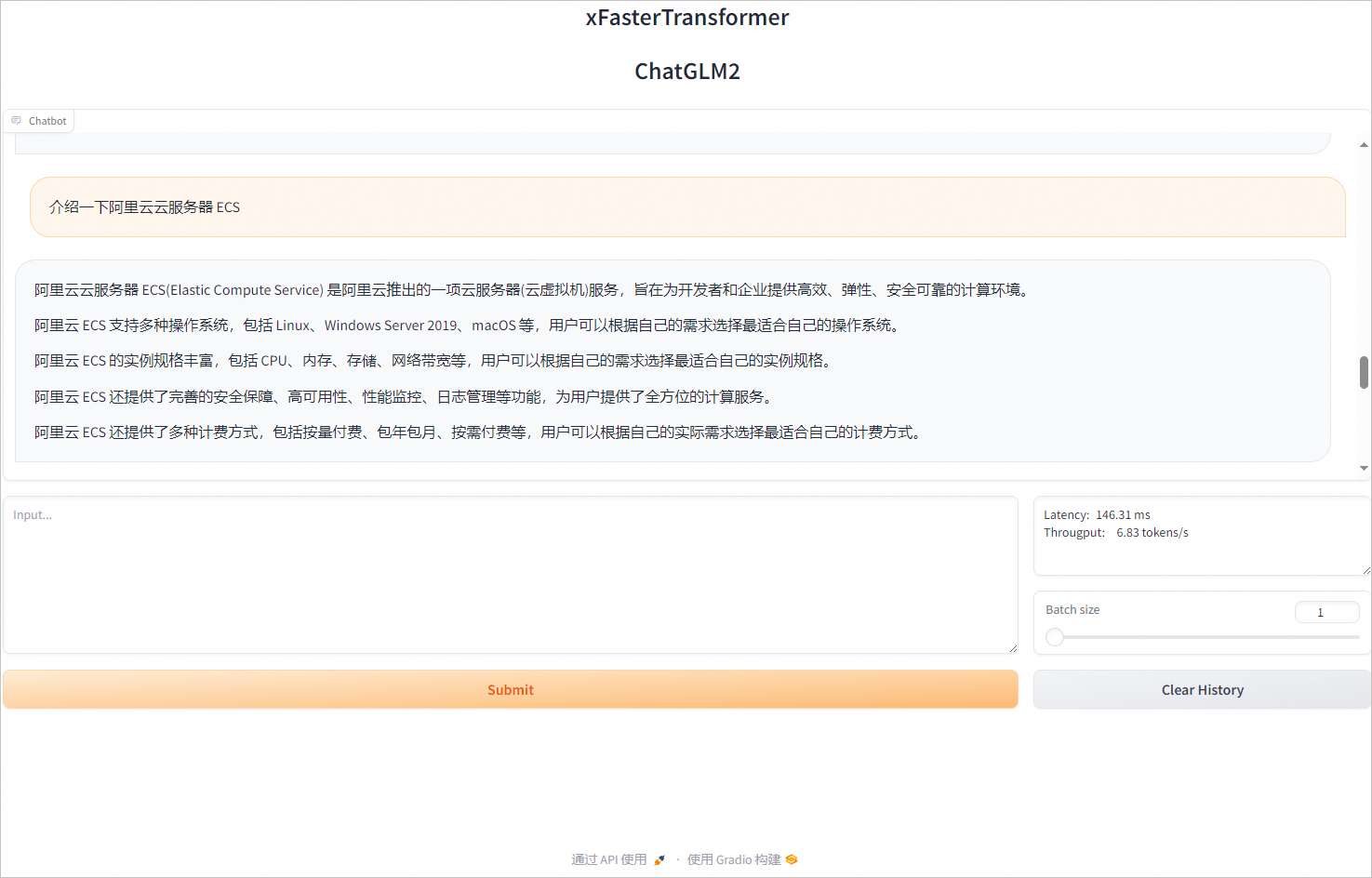Viewport: 1372px width, 878px height.
Task: Click the reply line mentioning 性能监控、日志管理
Action: [406, 397]
